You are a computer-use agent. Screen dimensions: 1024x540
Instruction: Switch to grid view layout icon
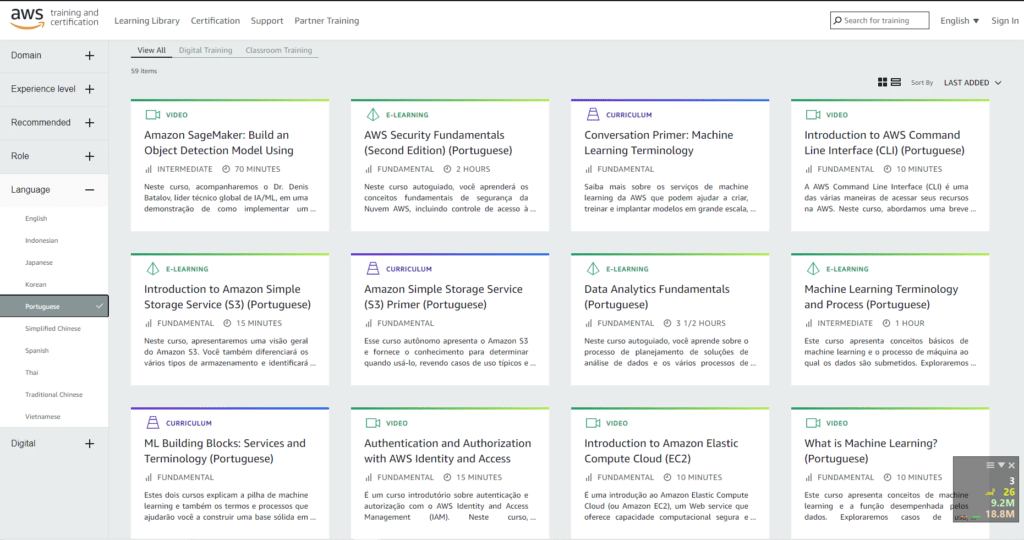pyautogui.click(x=883, y=82)
